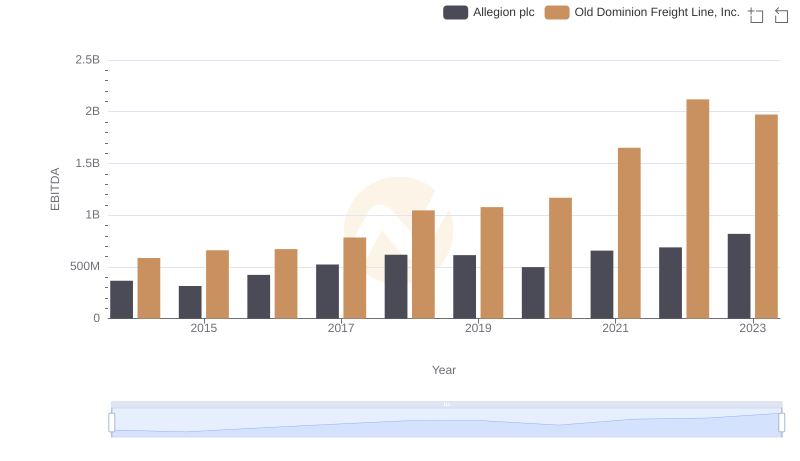Click the 2020 Allegion plc bar
The image size is (800, 461).
[533, 293]
